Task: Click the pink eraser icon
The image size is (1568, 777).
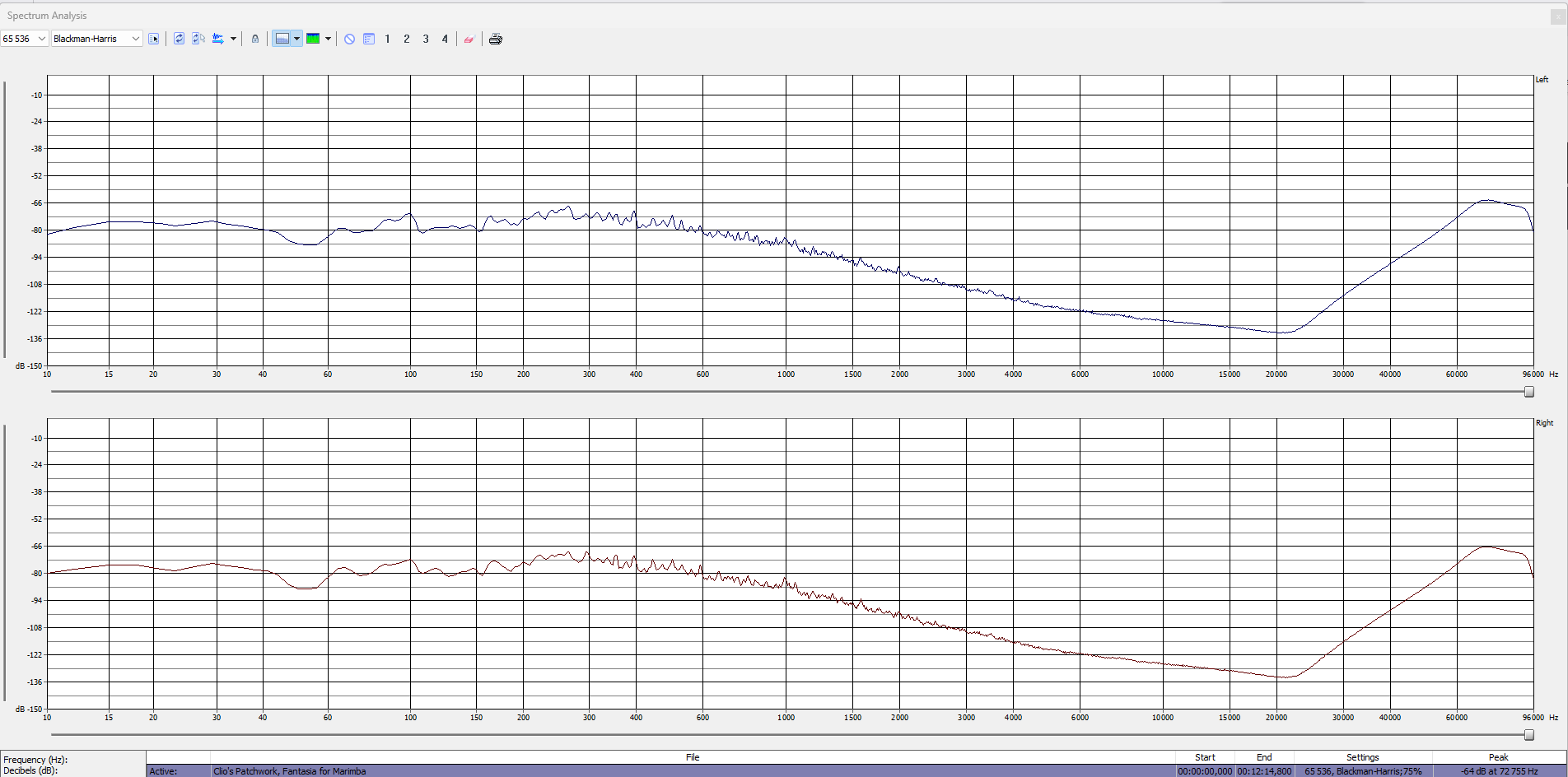Action: coord(469,39)
